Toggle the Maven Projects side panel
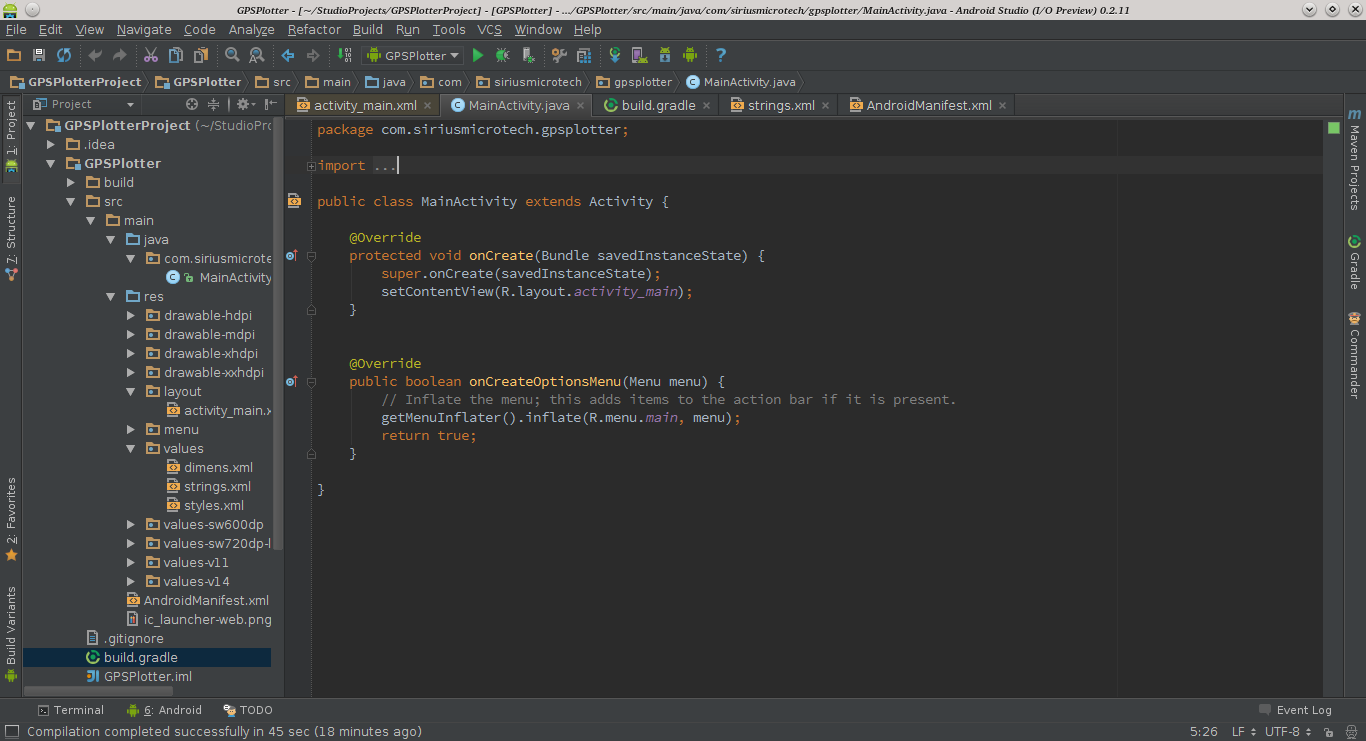The height and width of the screenshot is (741, 1366). [1354, 159]
